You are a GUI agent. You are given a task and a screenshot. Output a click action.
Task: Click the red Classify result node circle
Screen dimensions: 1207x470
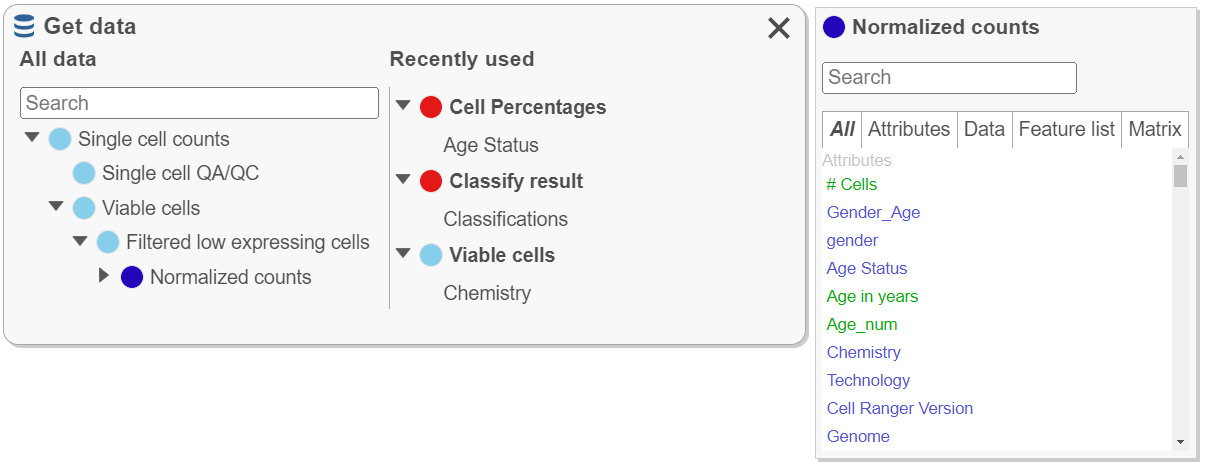(x=431, y=181)
